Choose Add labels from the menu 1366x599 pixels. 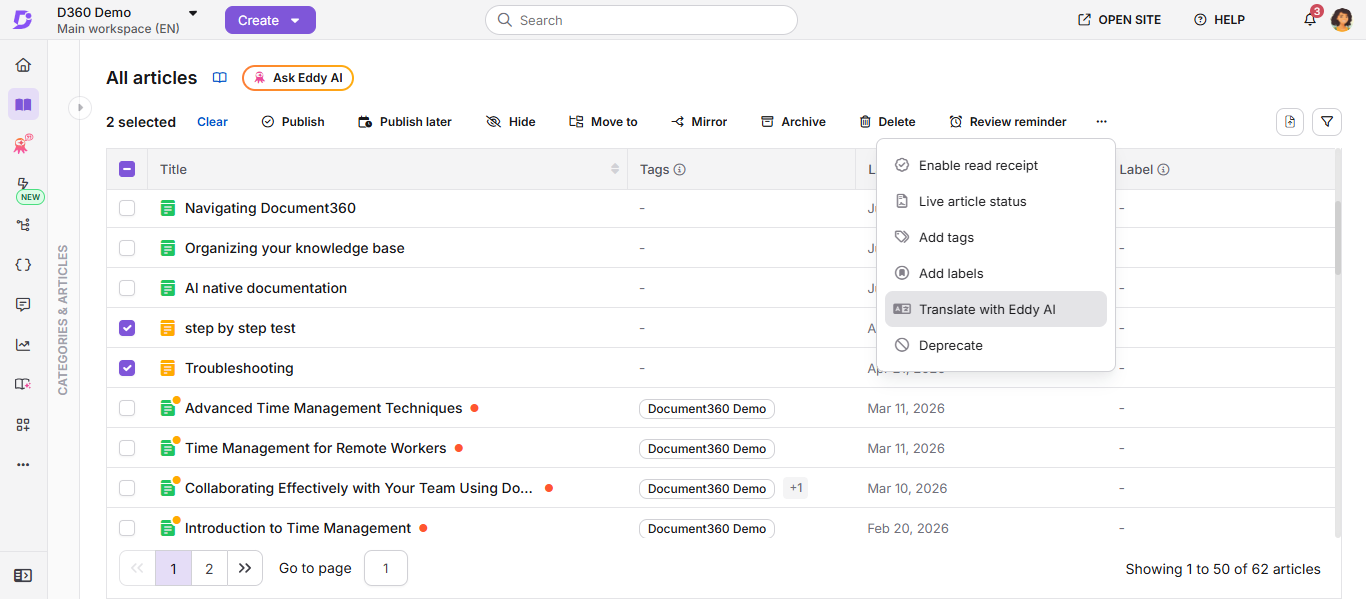click(996, 273)
